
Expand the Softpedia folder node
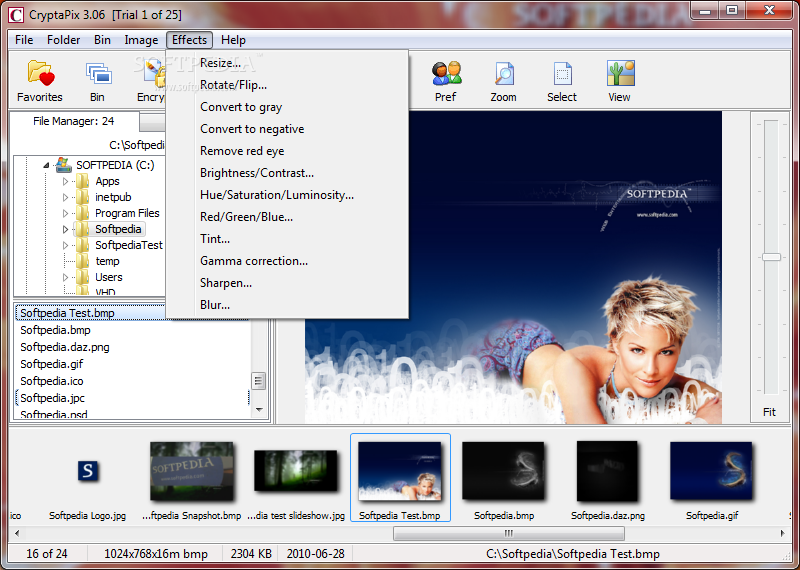point(65,229)
